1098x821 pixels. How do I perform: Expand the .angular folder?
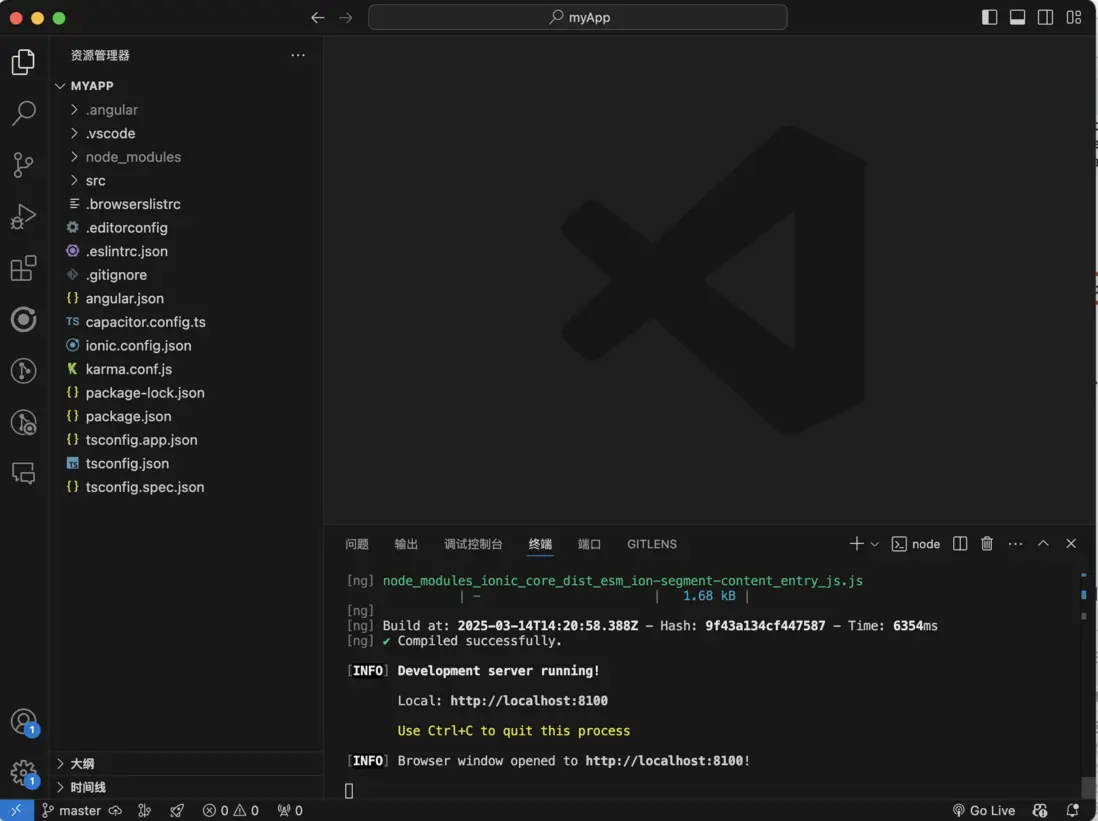(187, 110)
